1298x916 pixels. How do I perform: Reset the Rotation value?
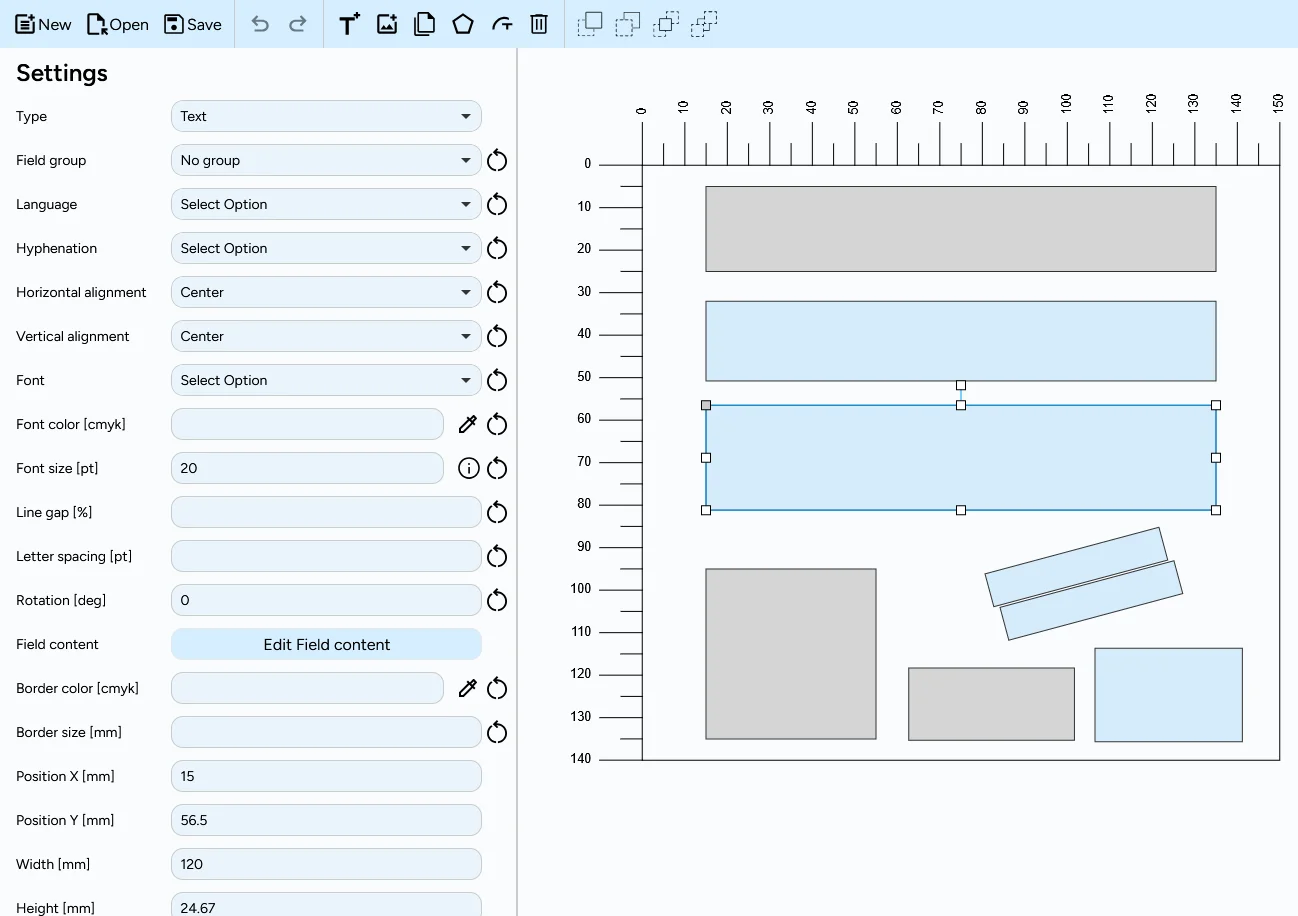pos(497,601)
